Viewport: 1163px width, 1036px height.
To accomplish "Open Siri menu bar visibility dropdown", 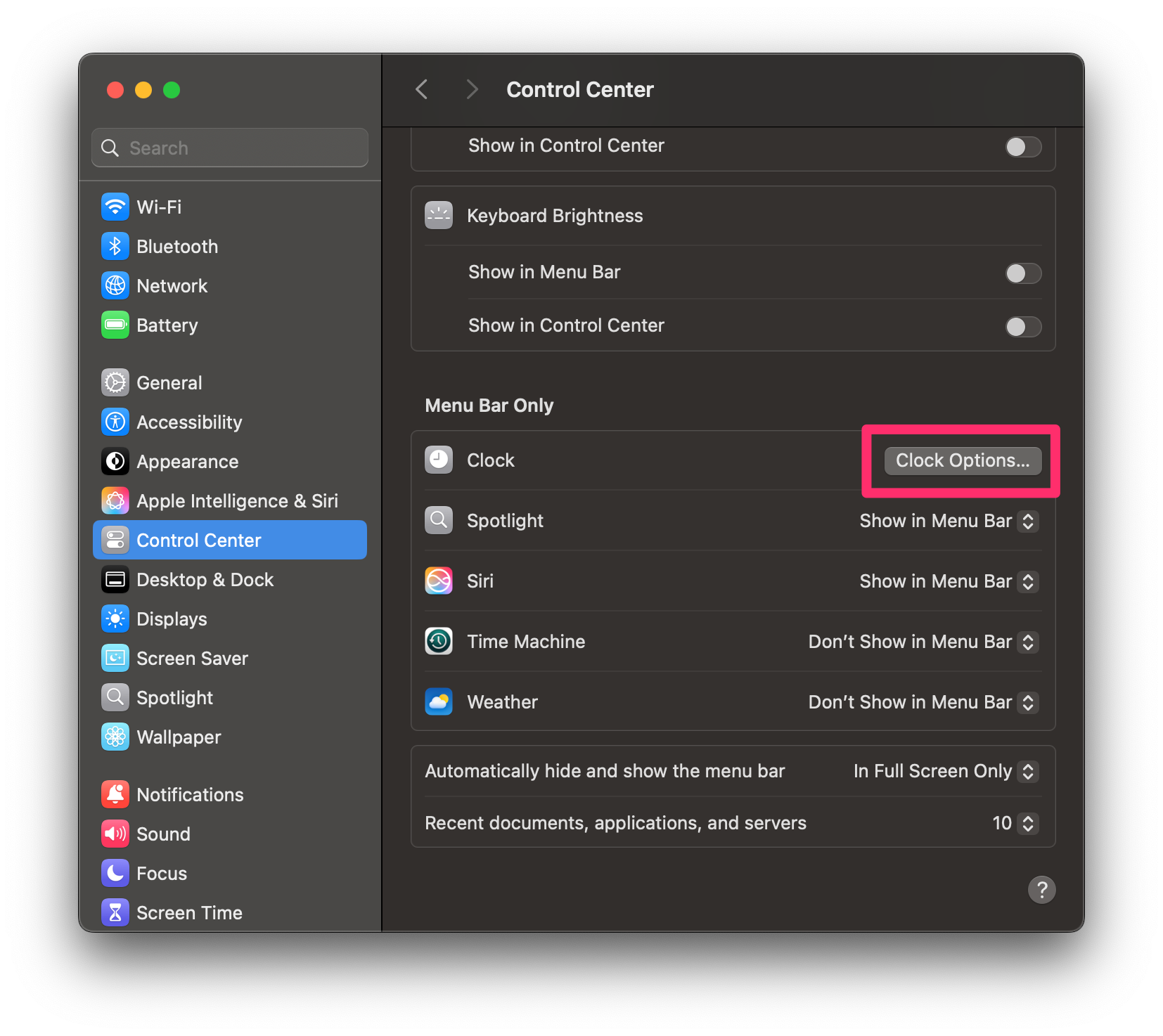I will coord(949,581).
